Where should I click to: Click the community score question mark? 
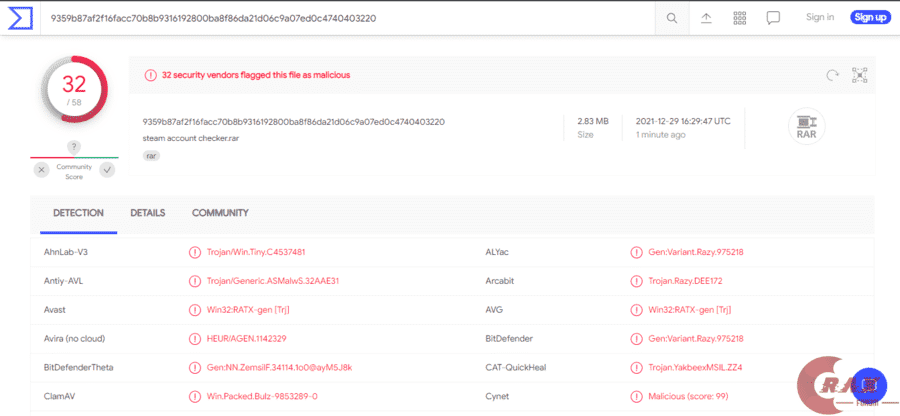point(74,147)
